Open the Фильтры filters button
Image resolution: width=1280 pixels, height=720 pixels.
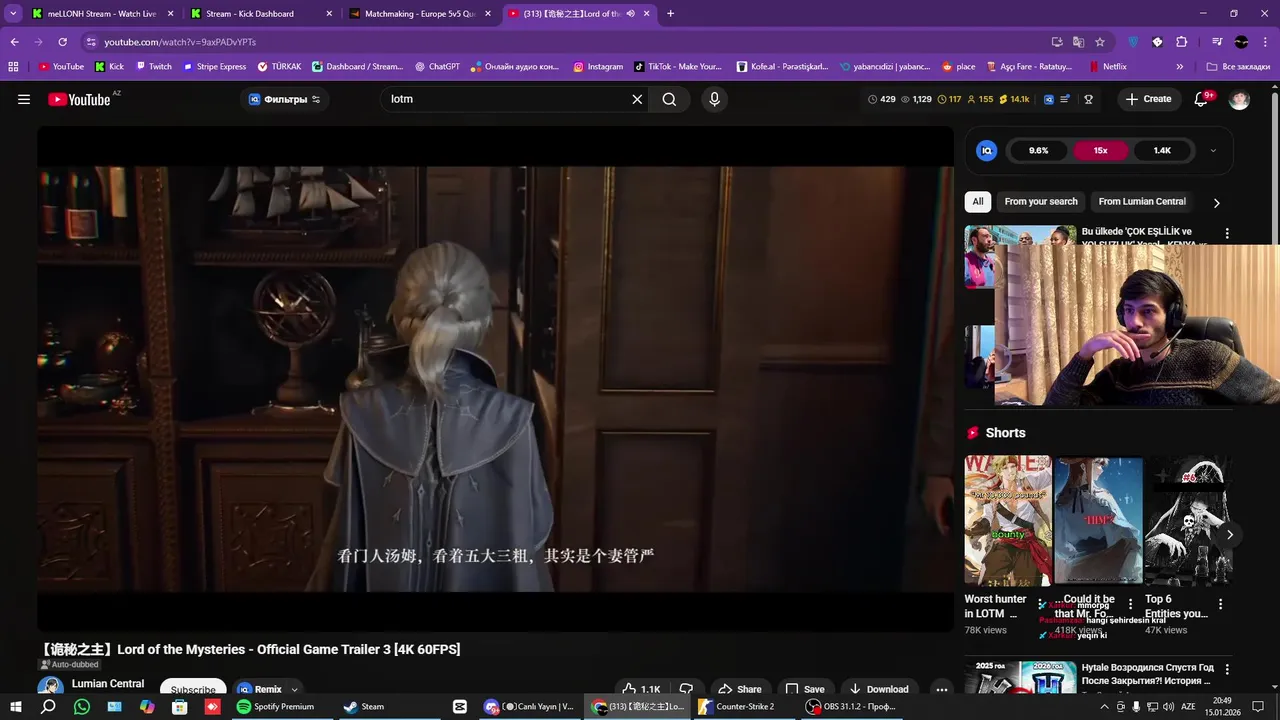click(x=285, y=99)
